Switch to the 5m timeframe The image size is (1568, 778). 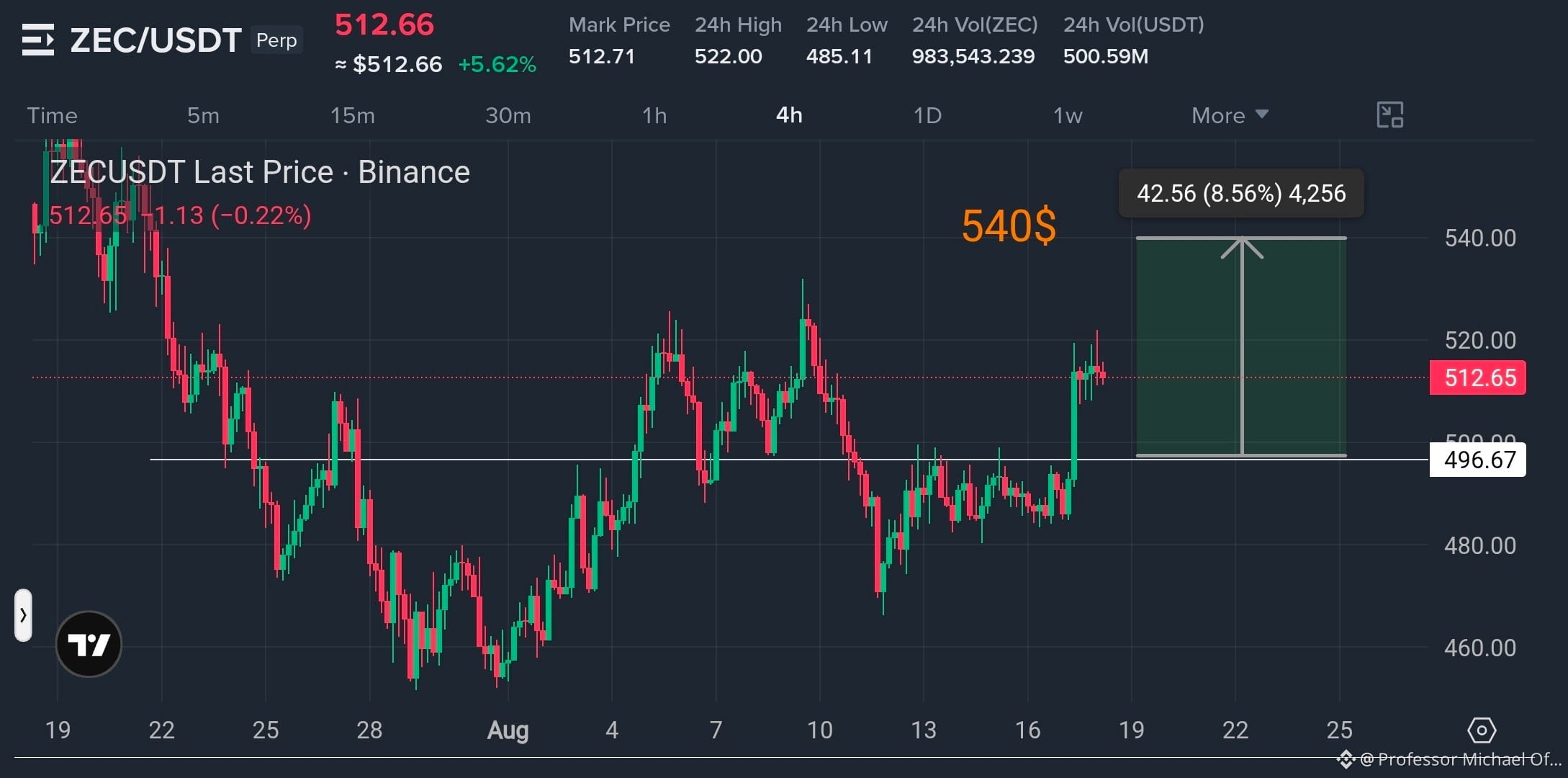click(x=203, y=115)
